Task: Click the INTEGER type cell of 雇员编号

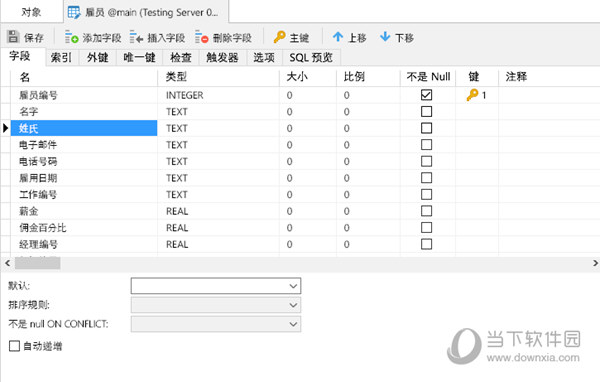Action: click(218, 95)
